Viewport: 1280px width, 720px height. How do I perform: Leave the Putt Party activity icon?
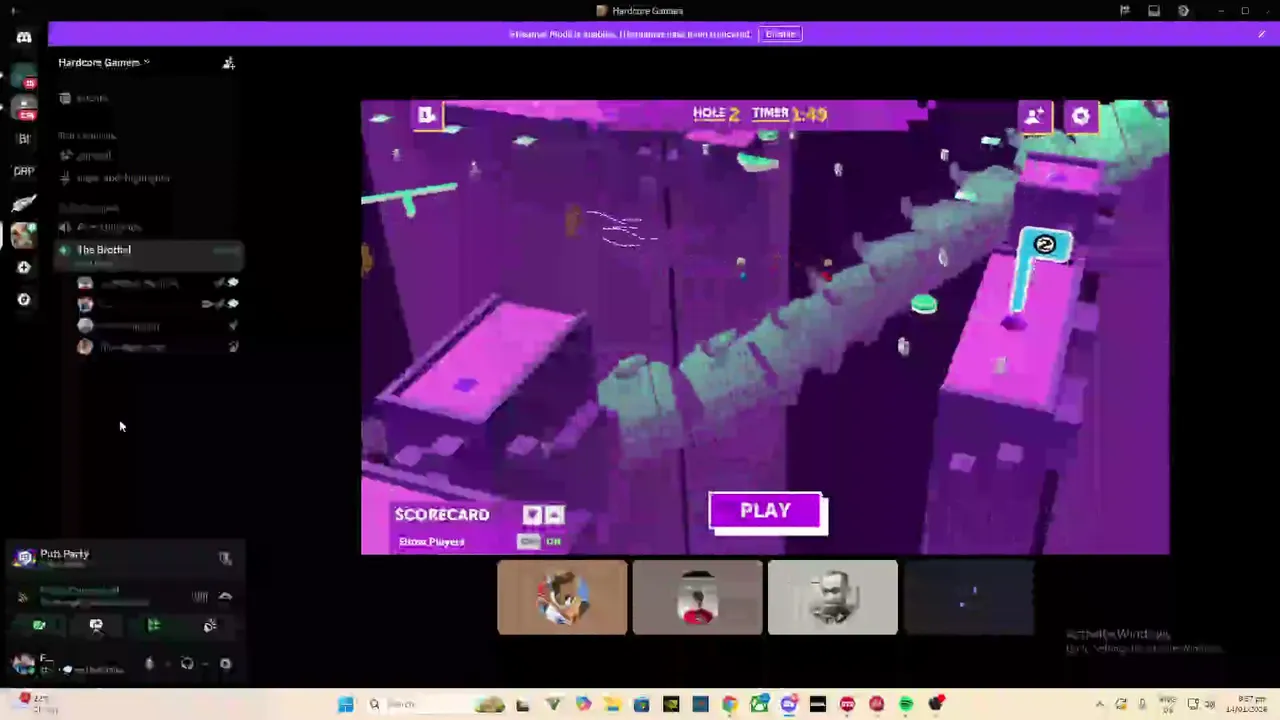[x=225, y=558]
